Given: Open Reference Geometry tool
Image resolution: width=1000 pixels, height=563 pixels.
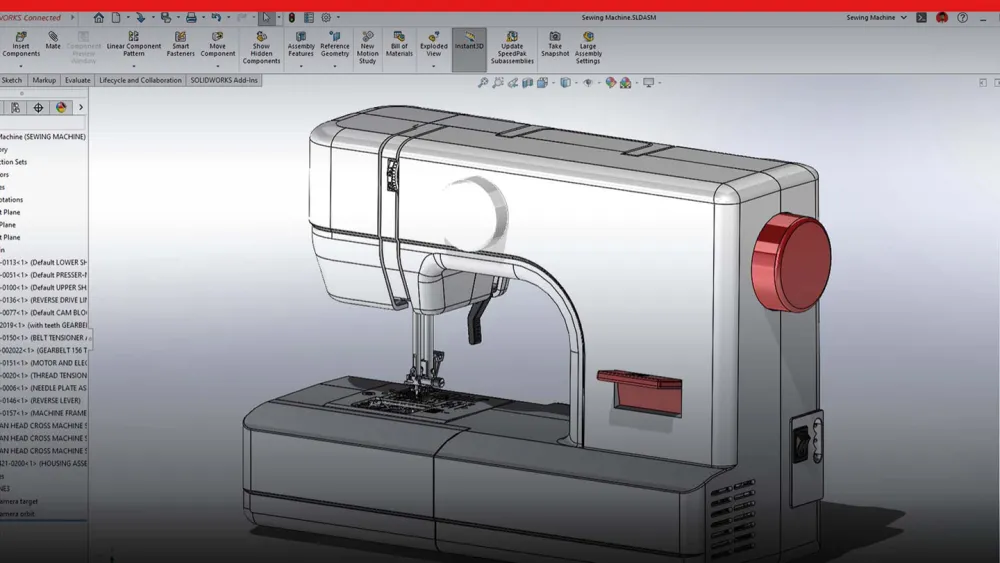Looking at the screenshot, I should point(335,45).
